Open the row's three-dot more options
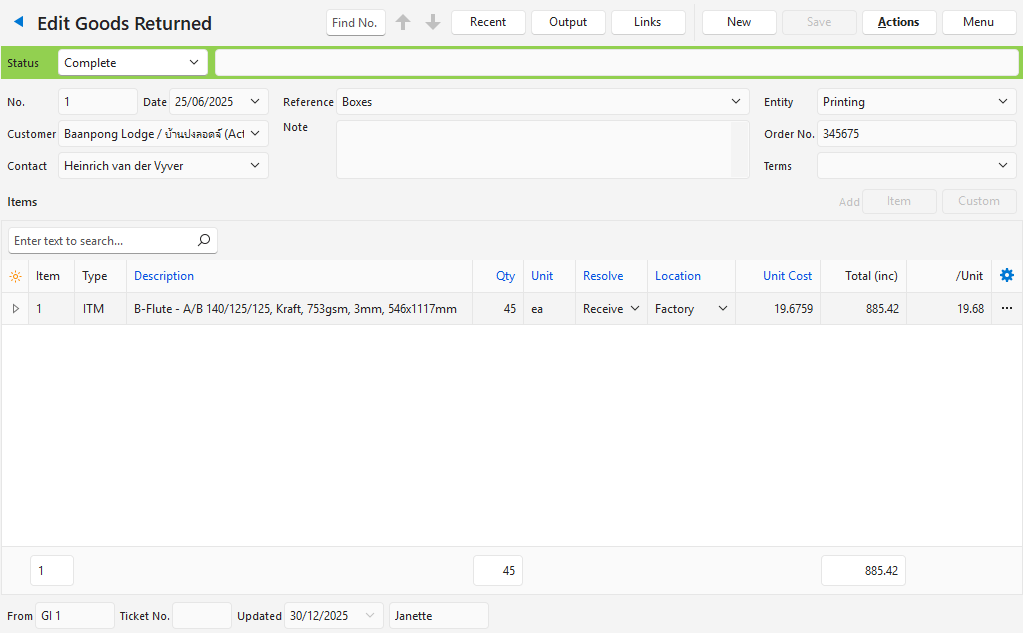Viewport: 1023px width, 633px height. pyautogui.click(x=1006, y=309)
